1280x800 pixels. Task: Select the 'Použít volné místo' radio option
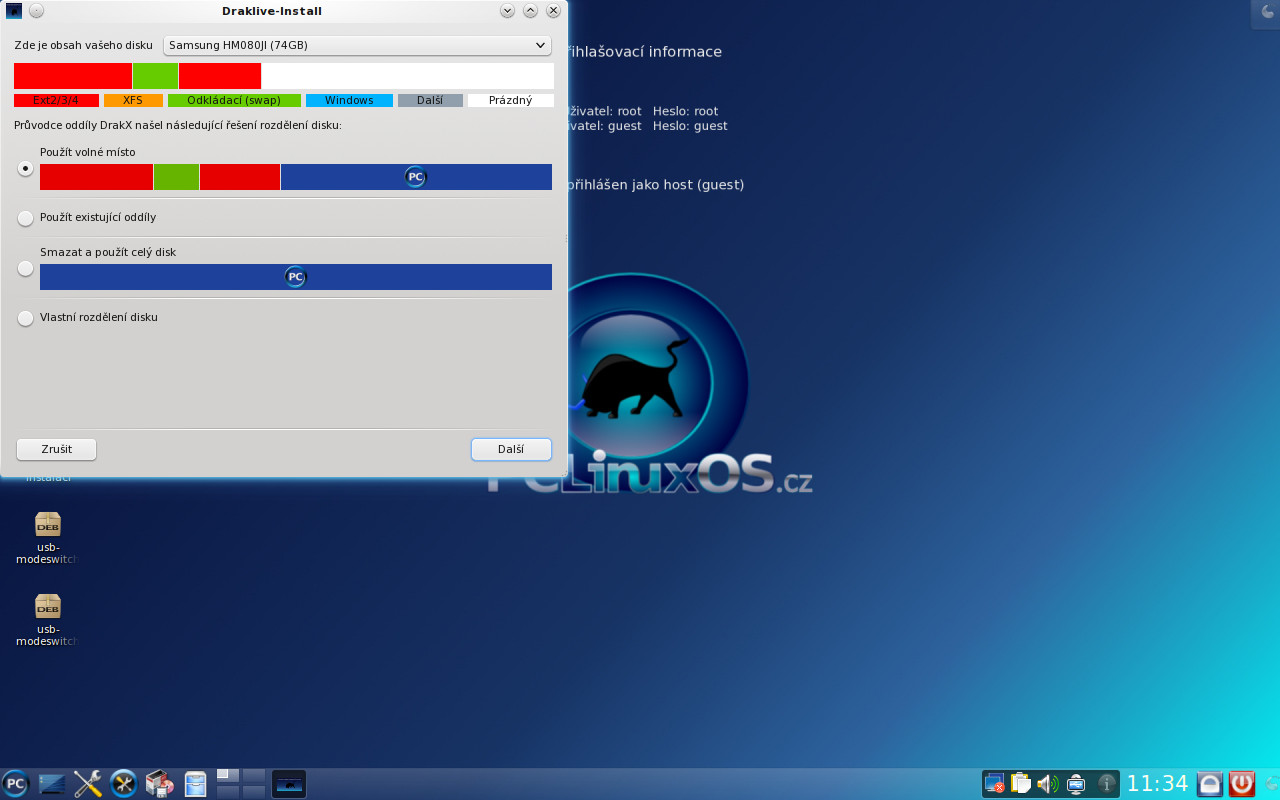pos(26,168)
